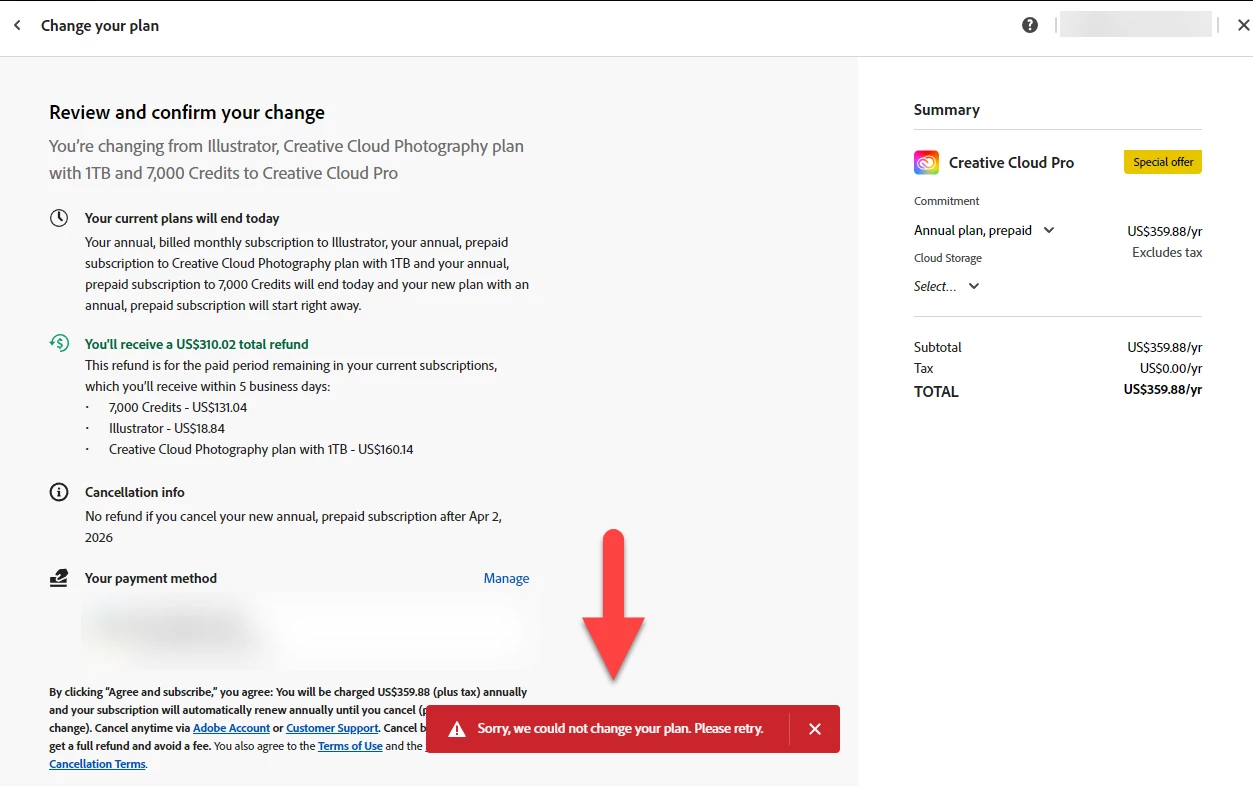This screenshot has width=1253, height=786.
Task: Click the 'Review and confirm your change' heading
Action: (x=187, y=112)
